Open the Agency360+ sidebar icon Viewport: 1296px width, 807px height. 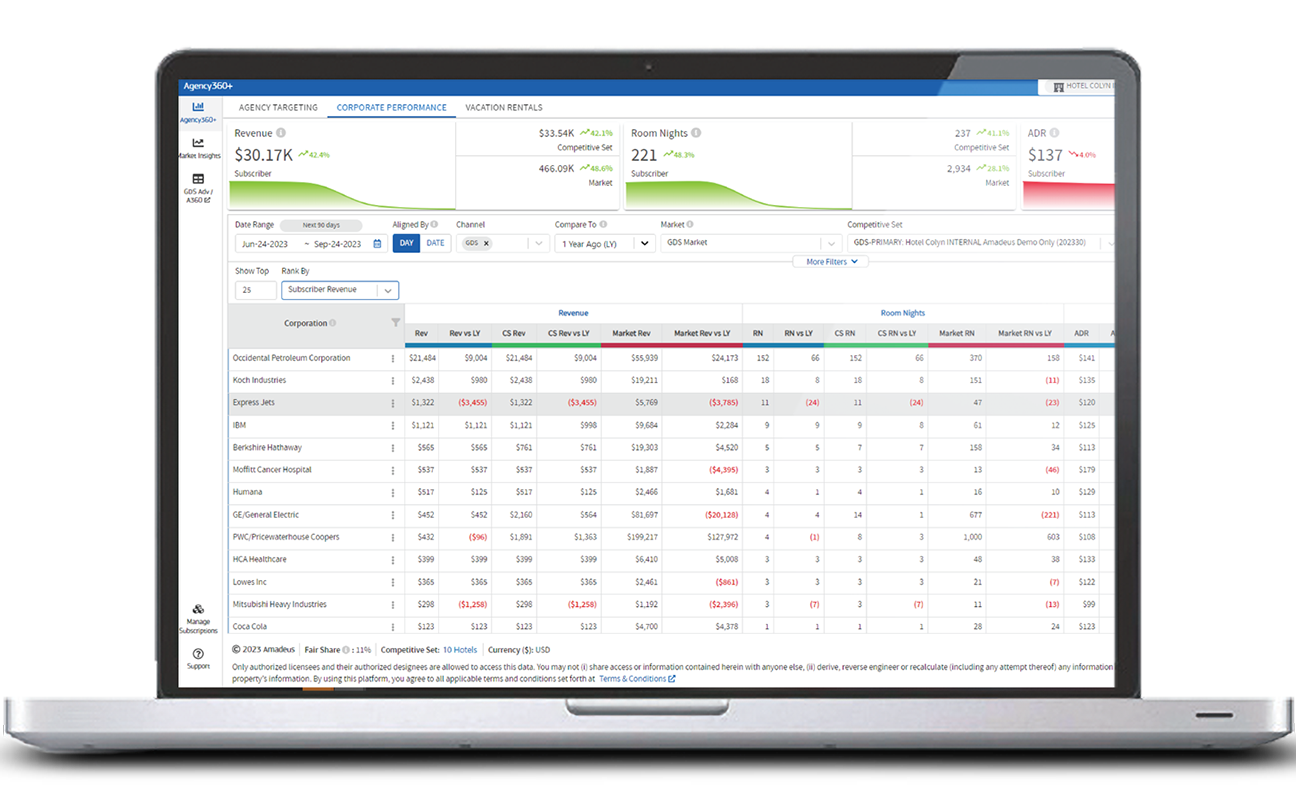[x=198, y=107]
